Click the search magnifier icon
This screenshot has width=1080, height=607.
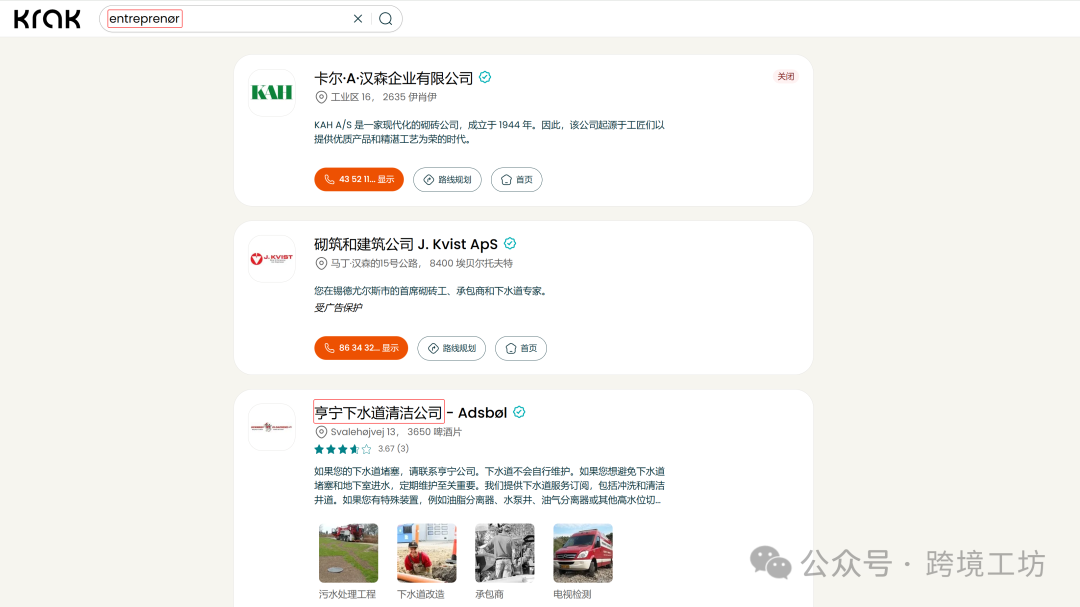click(386, 18)
